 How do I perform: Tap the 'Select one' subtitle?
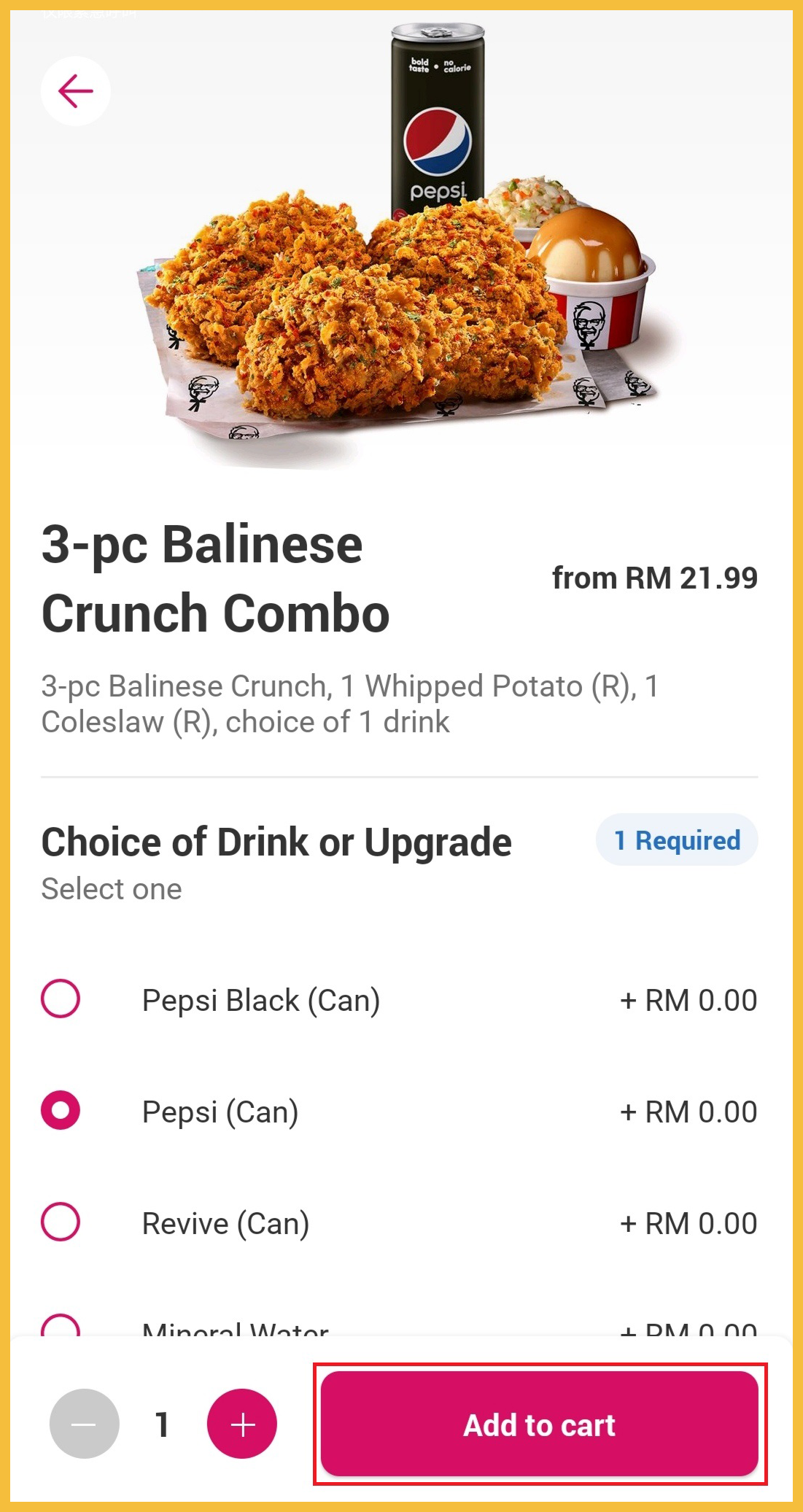[x=112, y=889]
